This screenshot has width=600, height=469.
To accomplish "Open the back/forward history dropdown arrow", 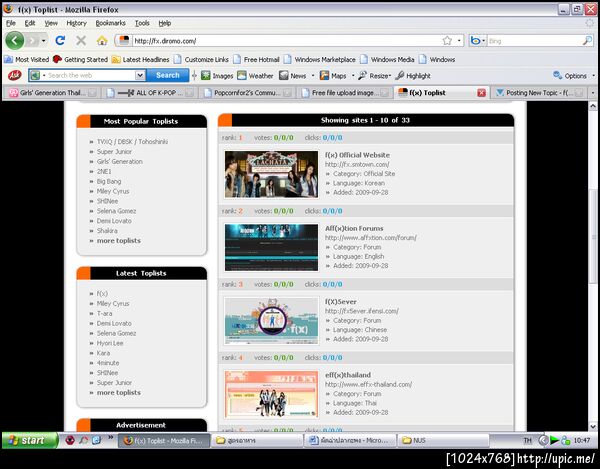I will [44, 41].
